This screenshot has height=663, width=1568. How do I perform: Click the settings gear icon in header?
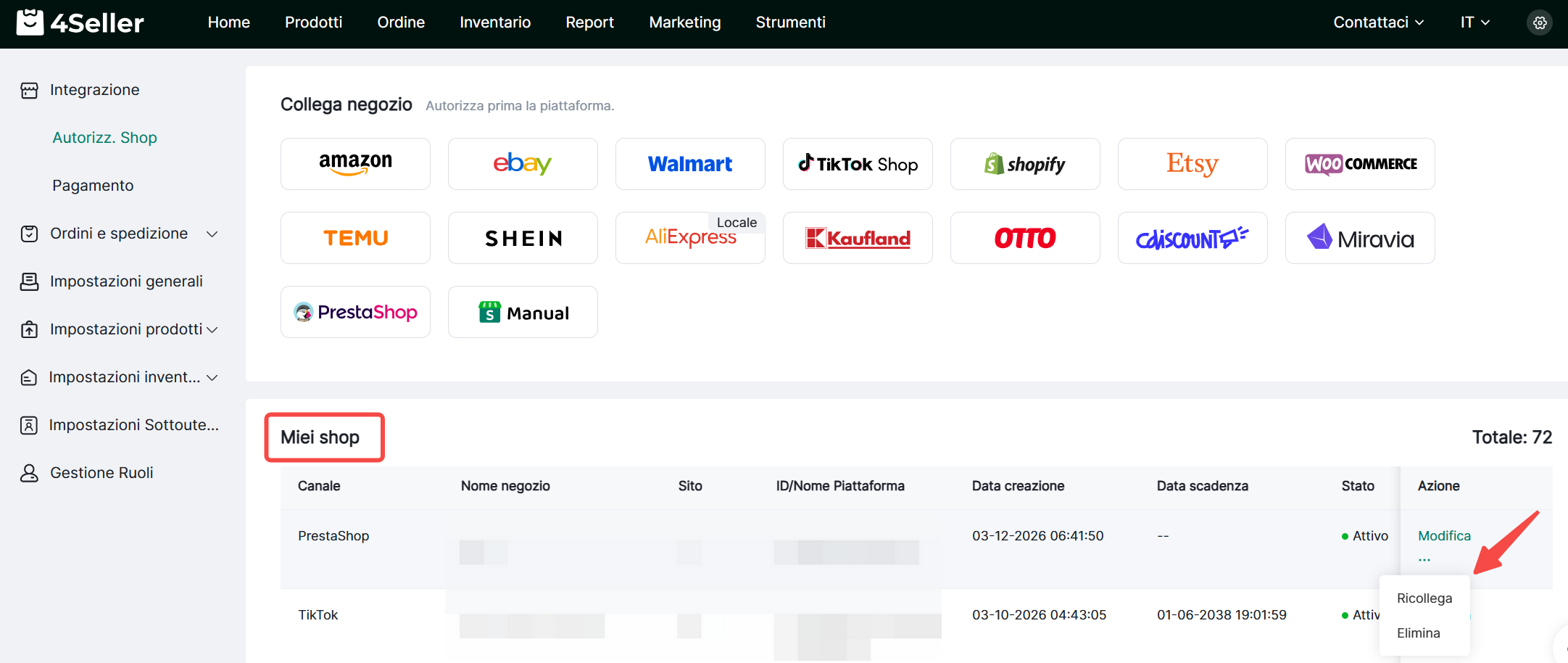pos(1540,22)
